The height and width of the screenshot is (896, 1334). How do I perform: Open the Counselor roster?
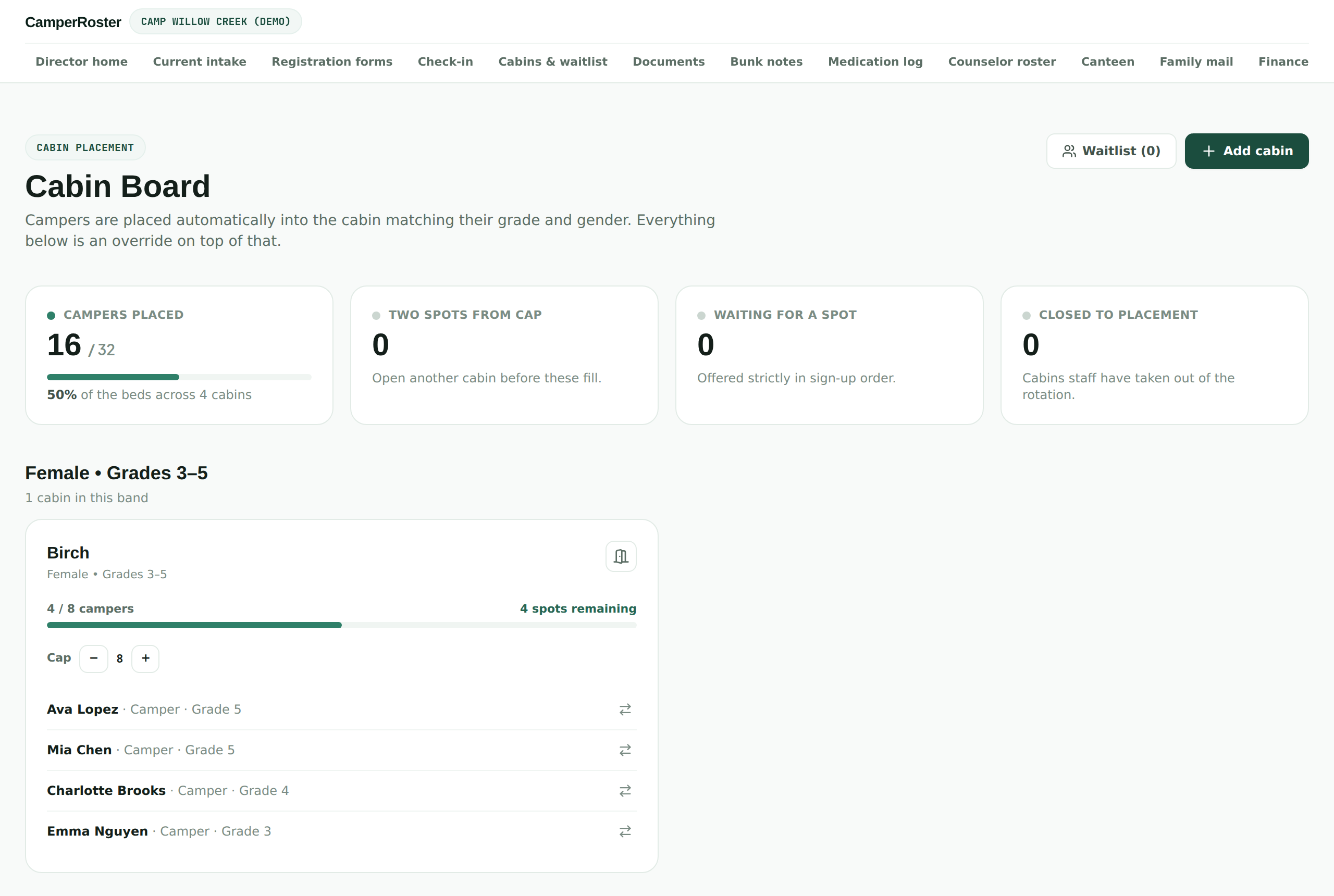click(1002, 61)
